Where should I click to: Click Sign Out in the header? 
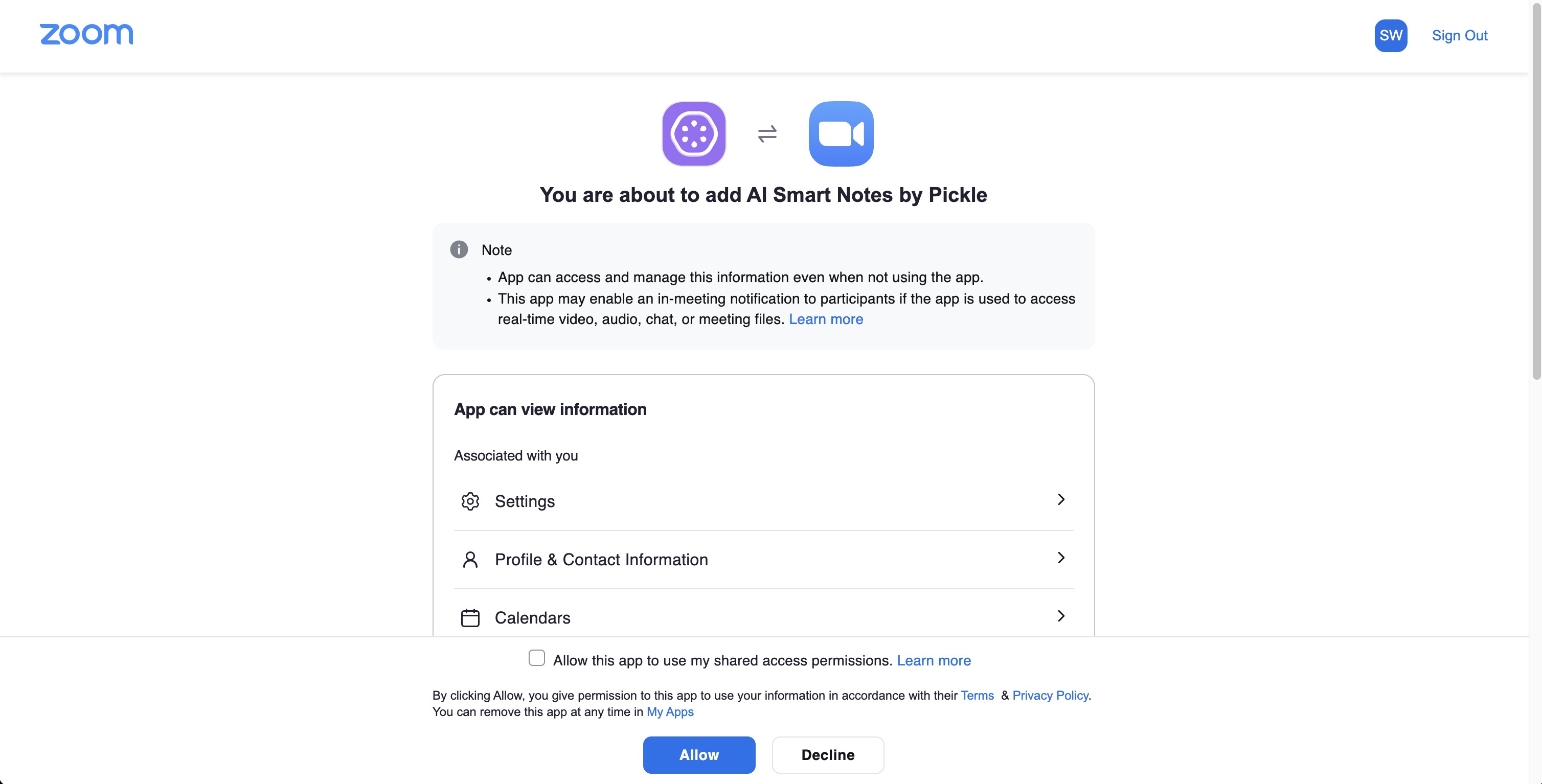1459,35
